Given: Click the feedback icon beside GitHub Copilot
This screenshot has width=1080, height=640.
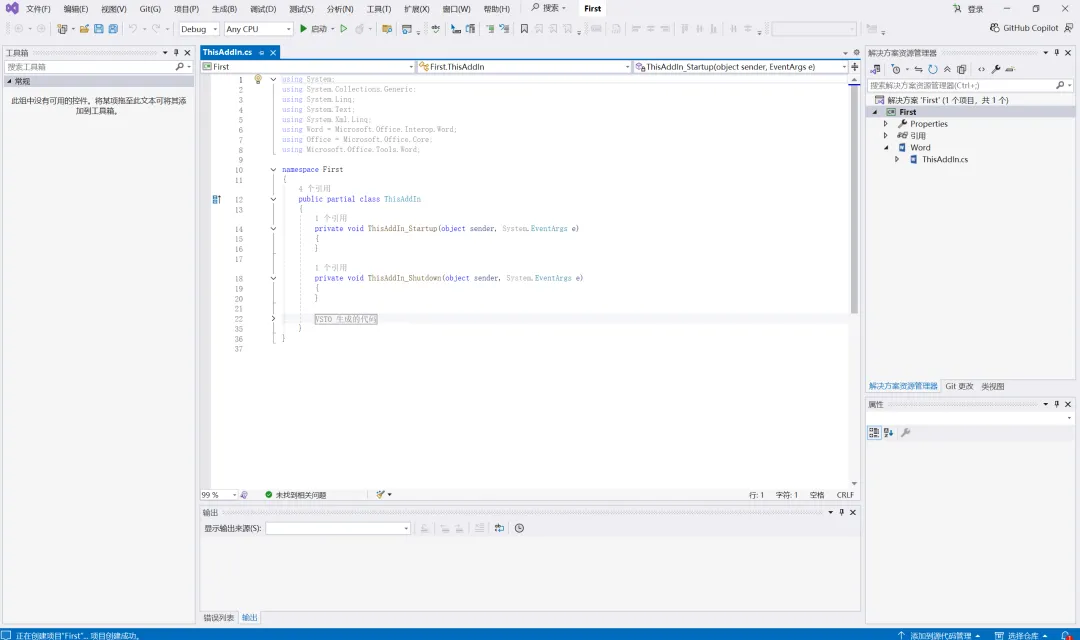Looking at the screenshot, I should point(1068,28).
